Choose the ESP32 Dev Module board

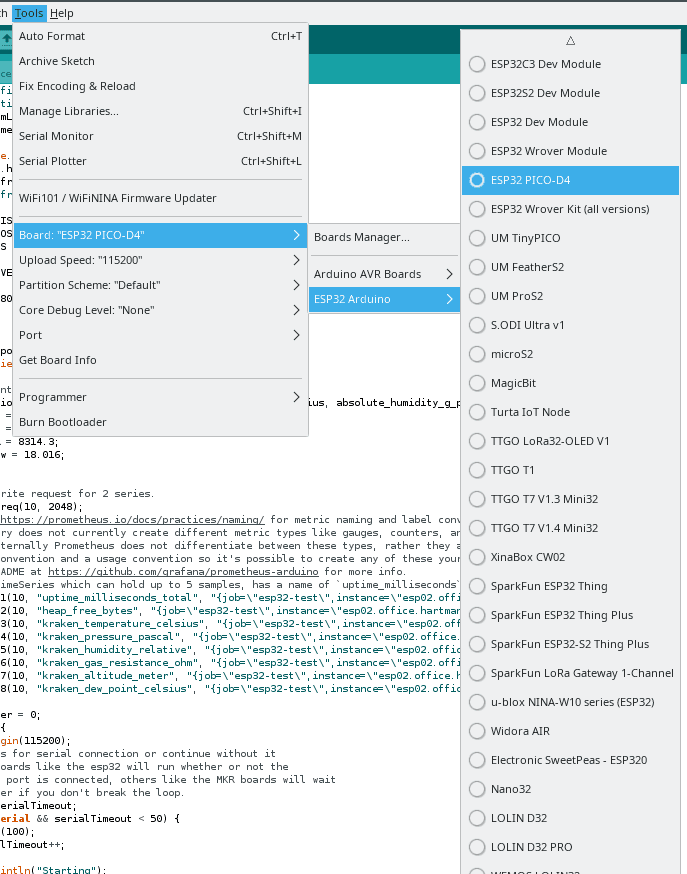point(570,122)
